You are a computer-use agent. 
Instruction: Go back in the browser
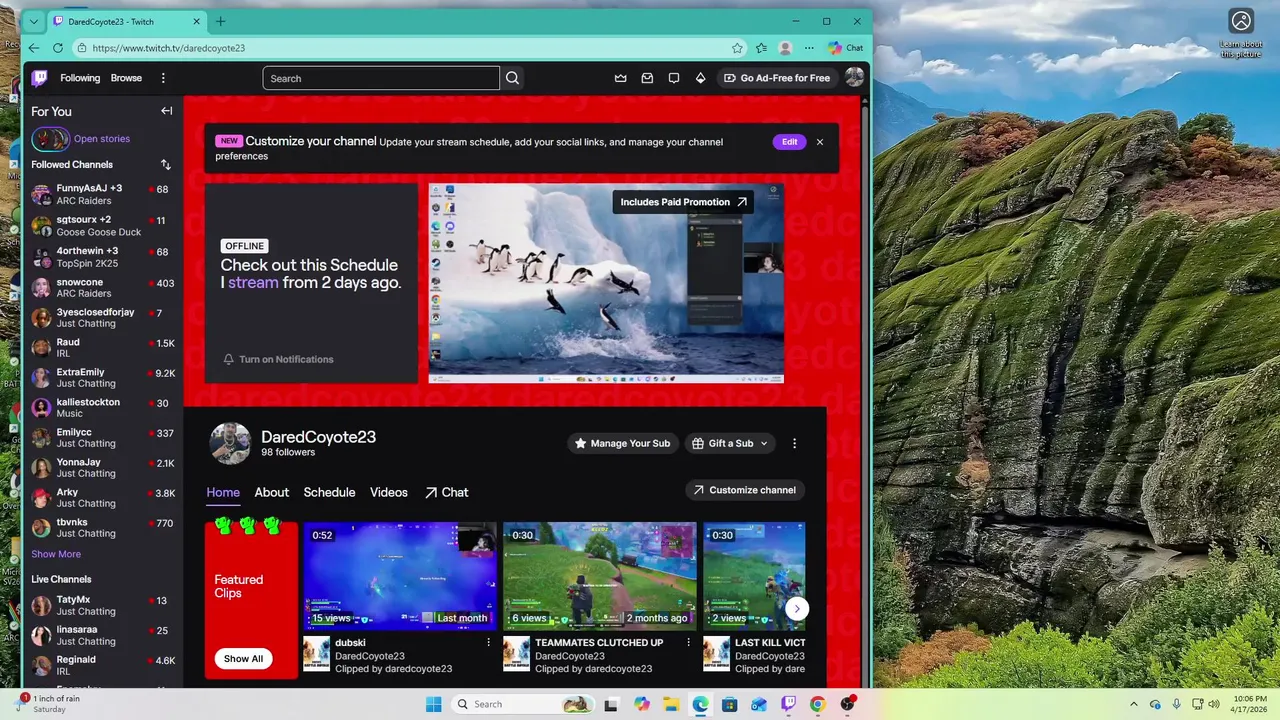pos(34,47)
